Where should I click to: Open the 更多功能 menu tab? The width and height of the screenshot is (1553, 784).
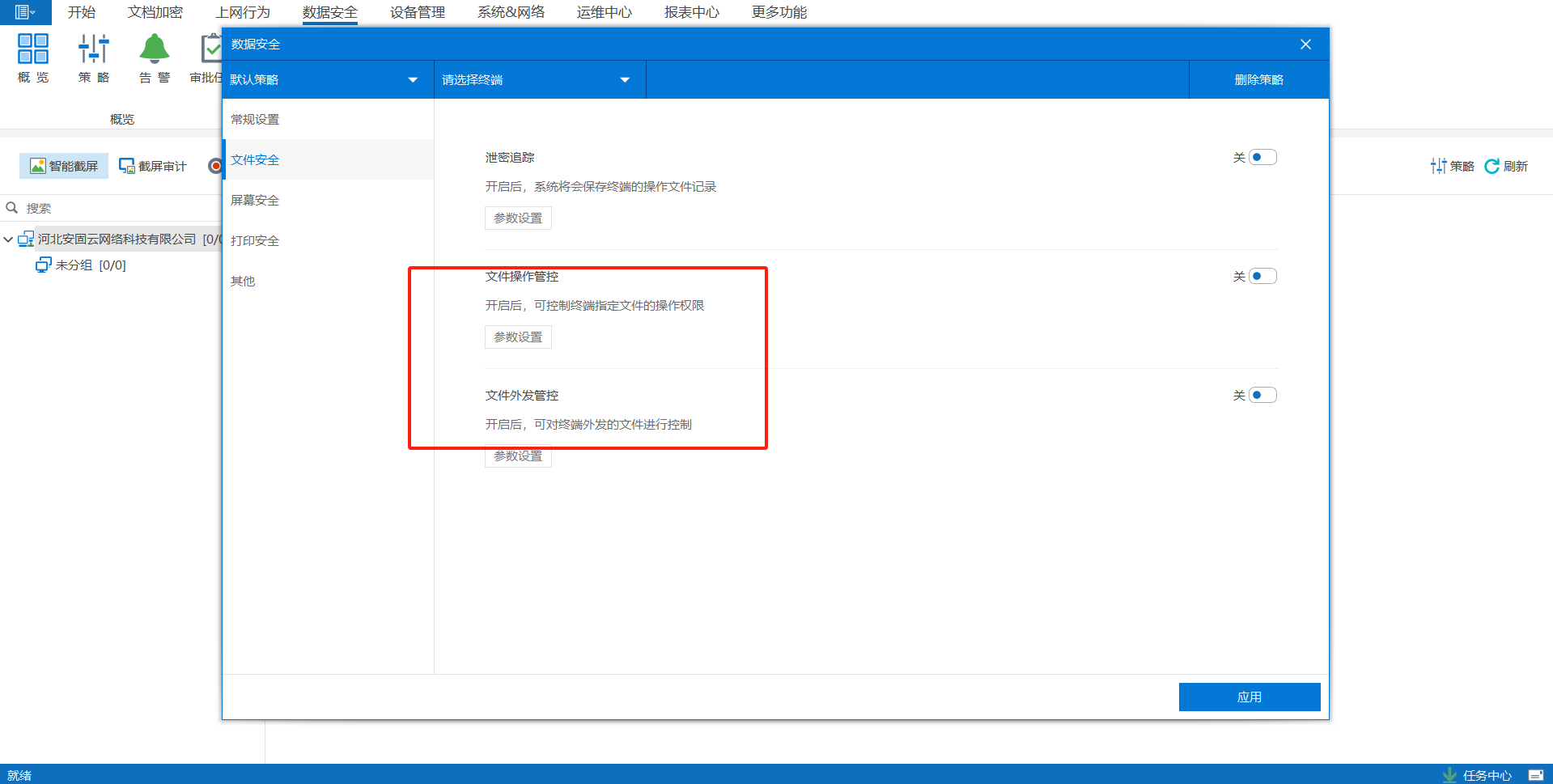tap(779, 12)
